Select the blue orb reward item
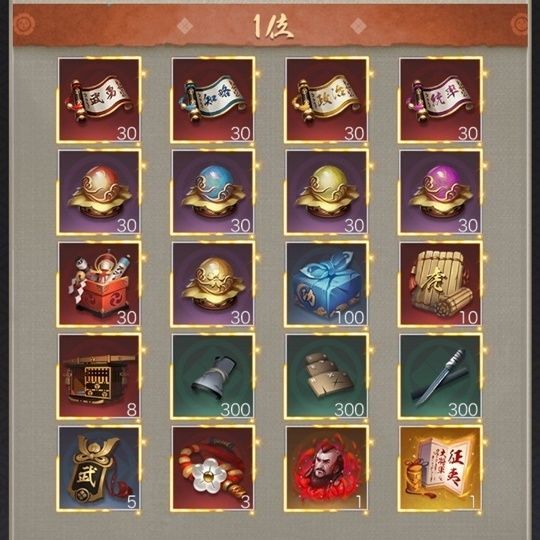The height and width of the screenshot is (540, 540). tap(213, 192)
